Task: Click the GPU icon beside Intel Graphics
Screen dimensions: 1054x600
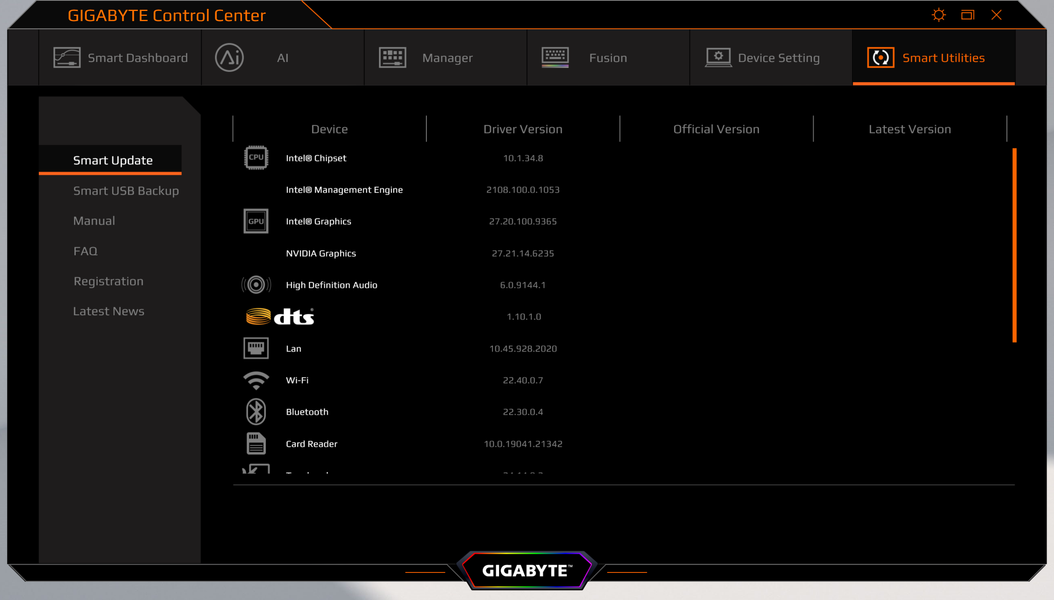Action: [256, 221]
